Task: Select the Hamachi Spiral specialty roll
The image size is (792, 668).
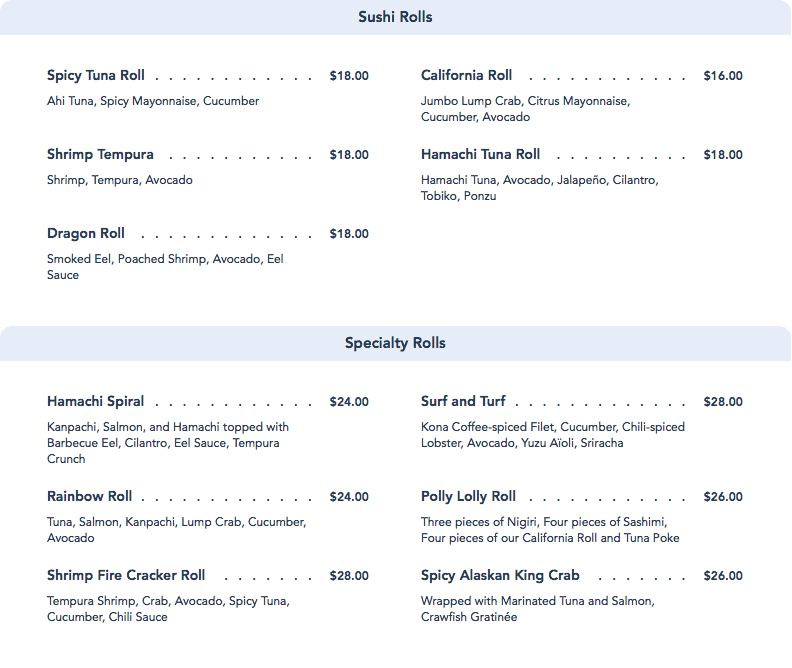Action: pyautogui.click(x=95, y=402)
